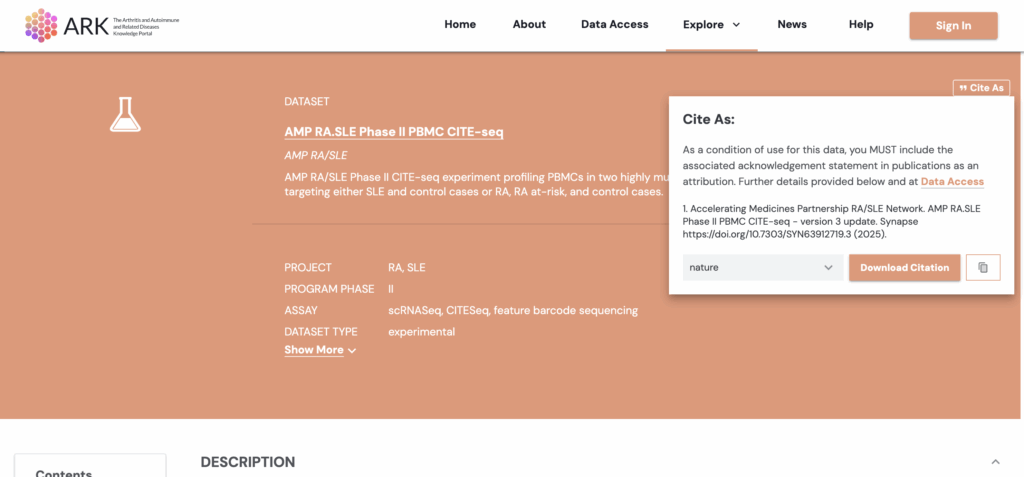Screen dimensions: 1024x477
Task: Expand dataset details with Show More
Action: coord(320,350)
